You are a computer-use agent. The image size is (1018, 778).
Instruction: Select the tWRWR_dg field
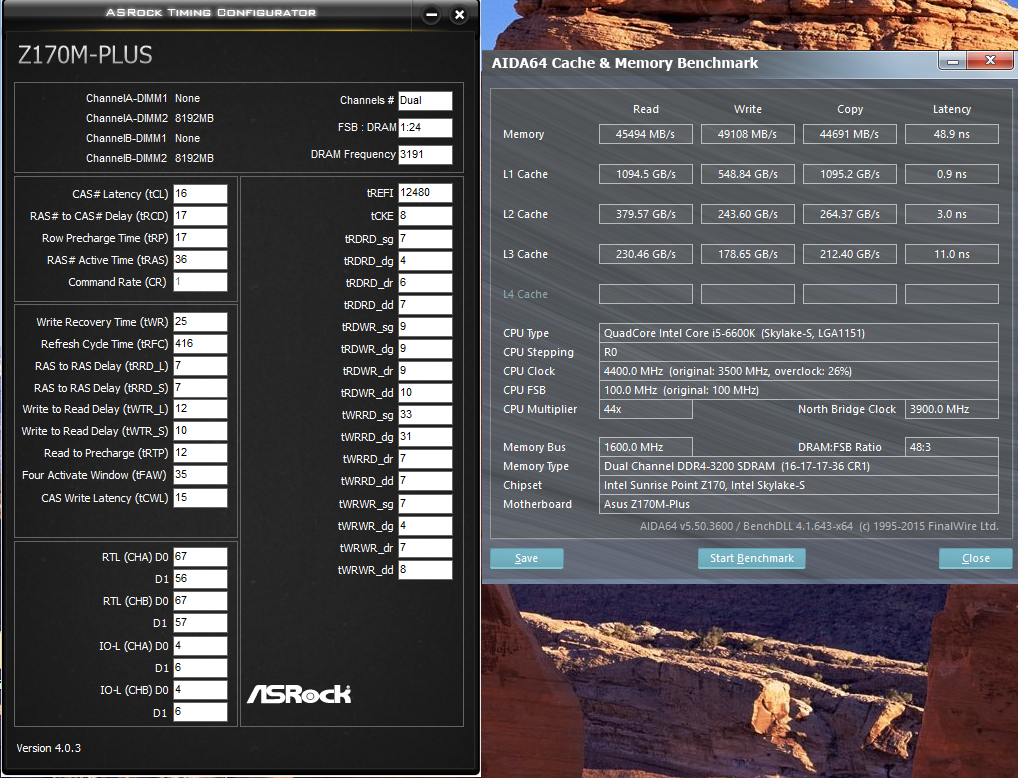tap(425, 525)
